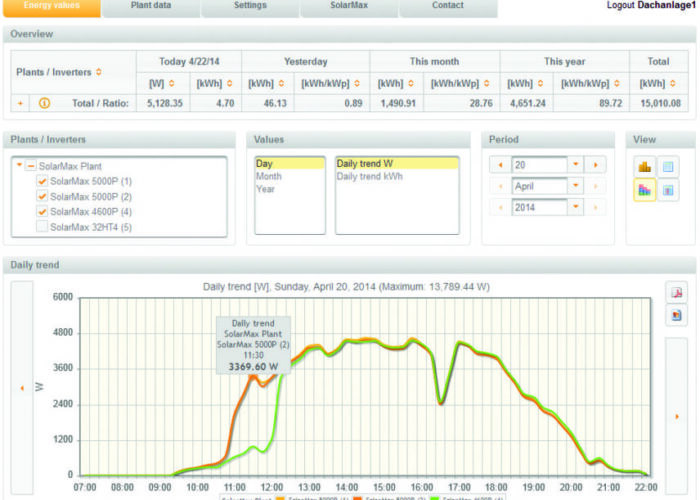Go to previous year in Period
Screen dimensions: 700x500
(x=500, y=207)
